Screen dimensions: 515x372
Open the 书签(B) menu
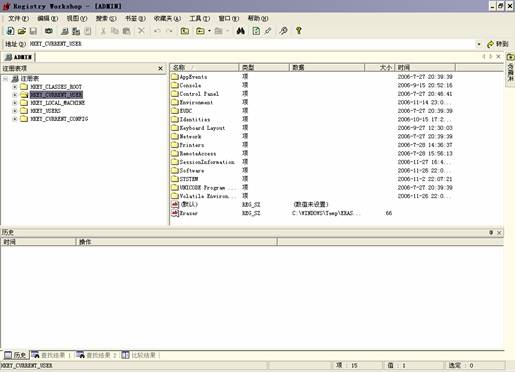[x=135, y=18]
